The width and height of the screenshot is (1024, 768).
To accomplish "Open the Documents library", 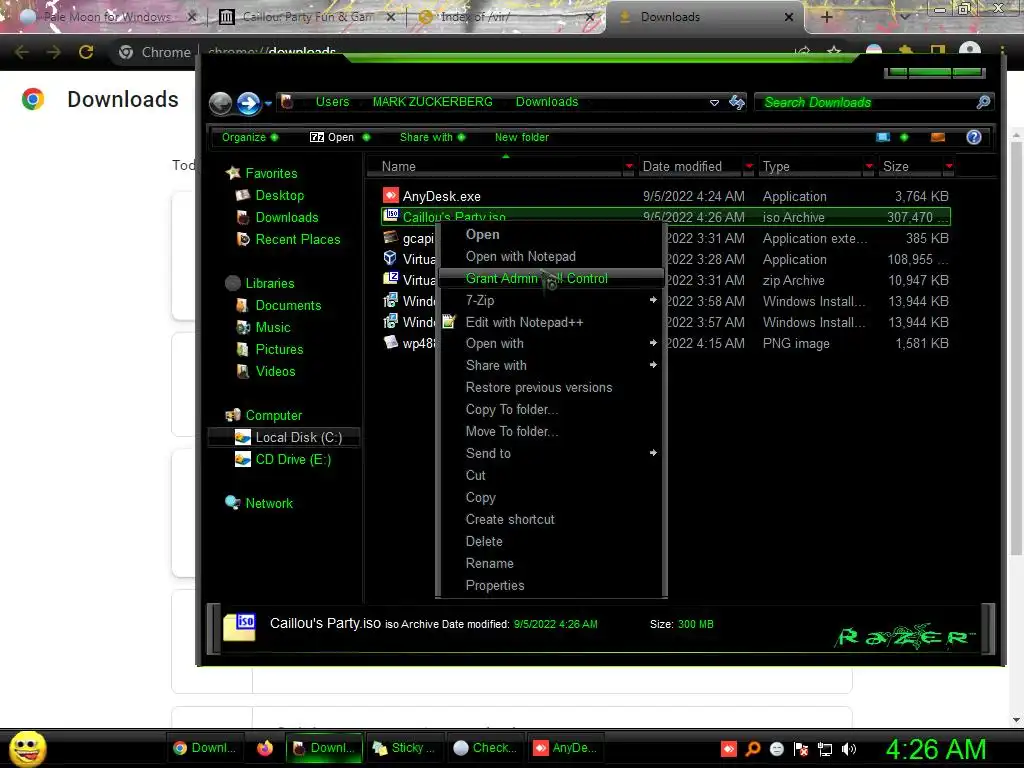I will click(288, 306).
